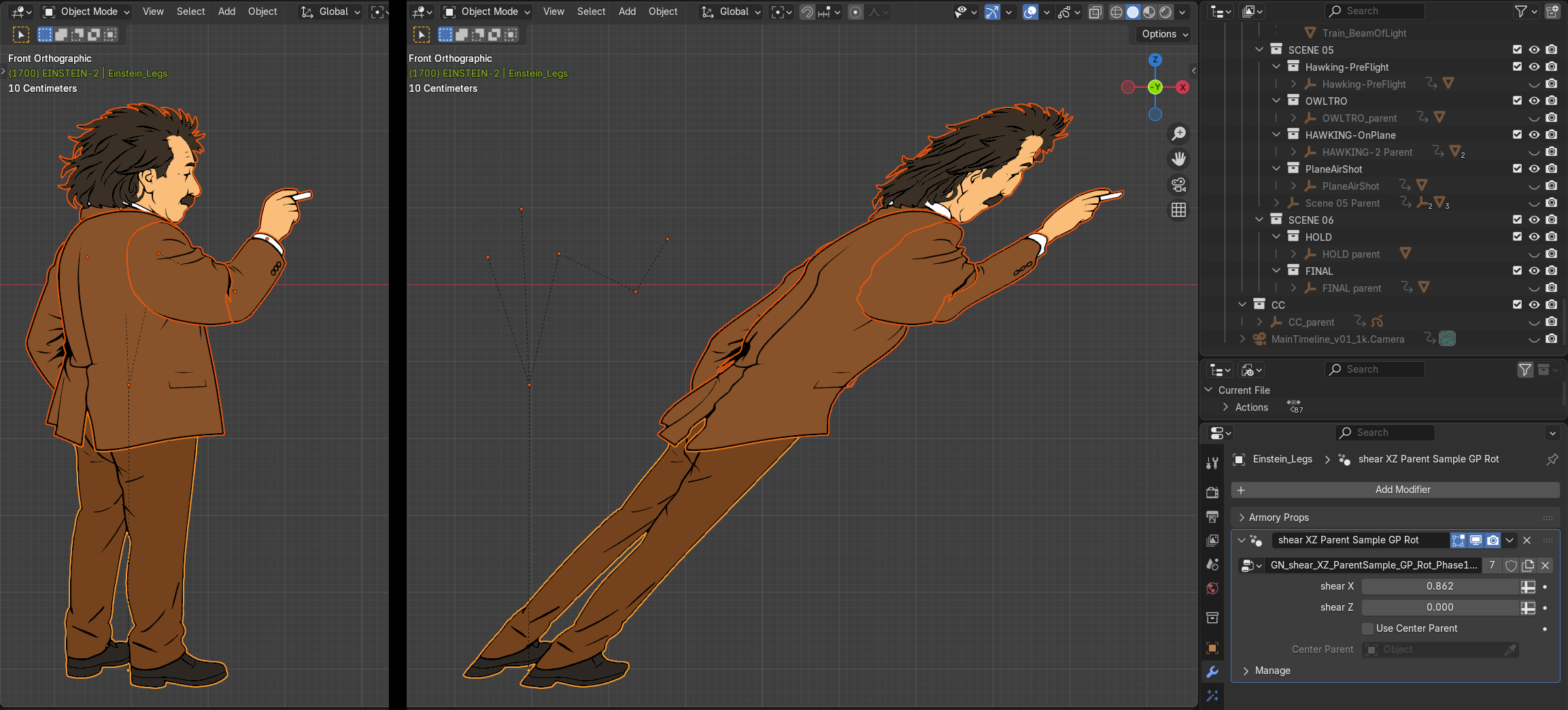This screenshot has height=710, width=1568.
Task: Hide SCENE 05 collection in viewport
Action: point(1534,50)
